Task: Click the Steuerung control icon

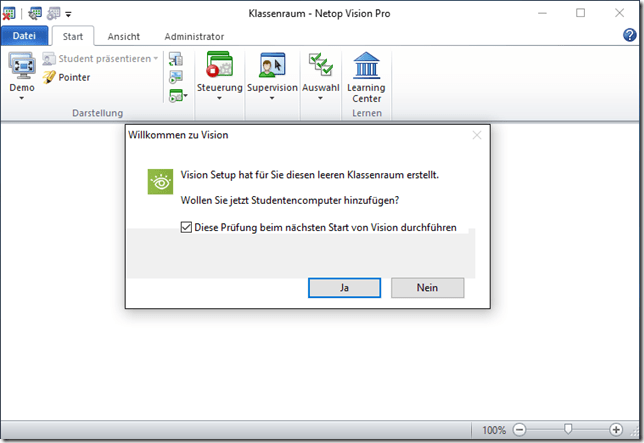Action: tap(219, 65)
